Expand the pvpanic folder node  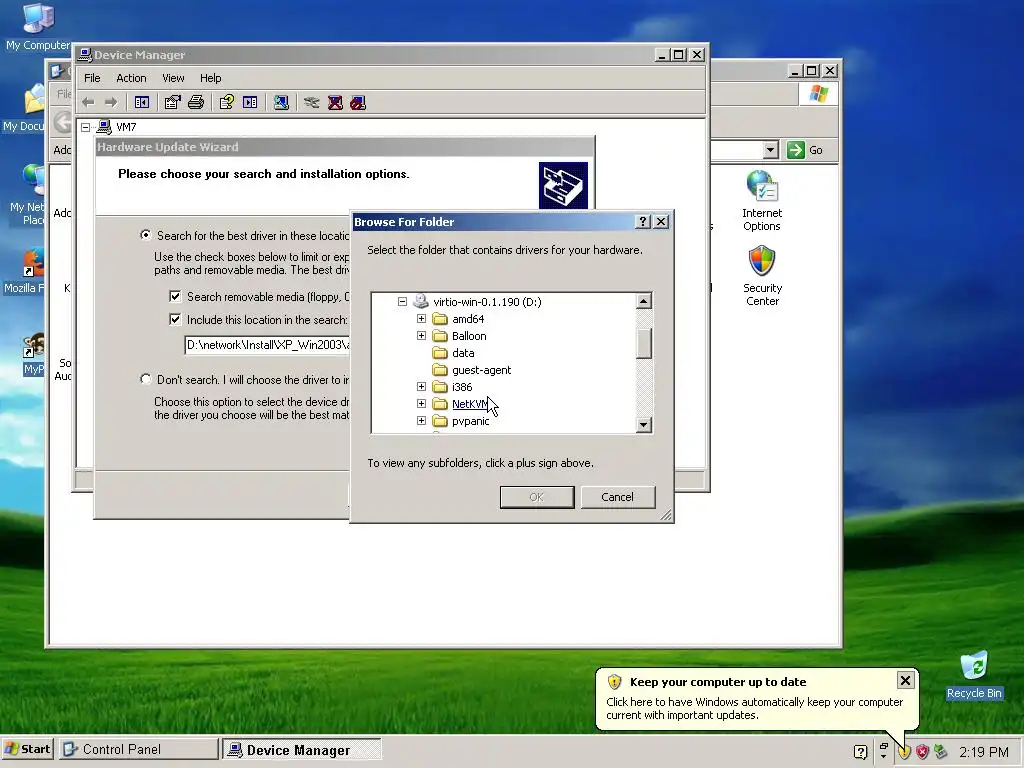point(421,421)
